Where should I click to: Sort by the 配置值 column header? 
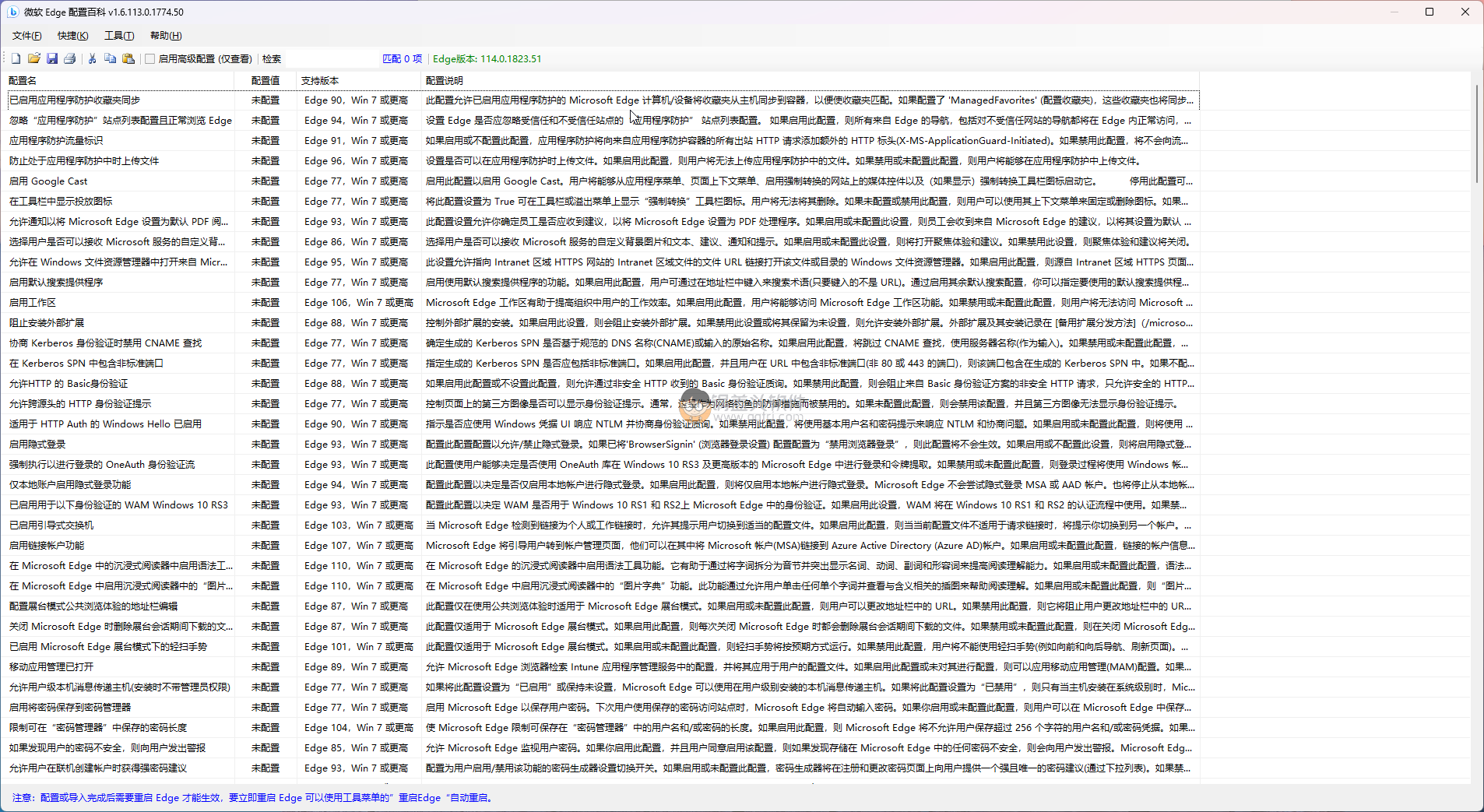(x=266, y=80)
